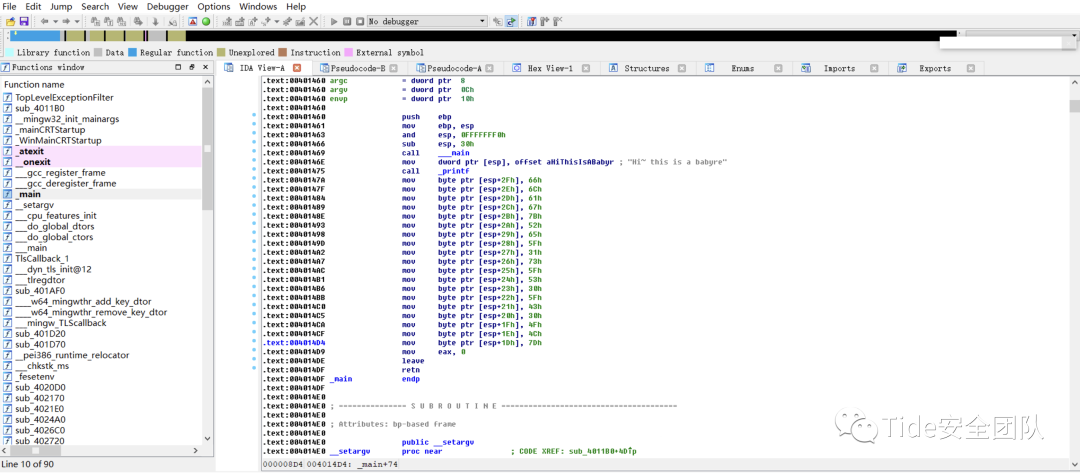
Task: Click the open file icon in toolbar
Action: click(10, 21)
